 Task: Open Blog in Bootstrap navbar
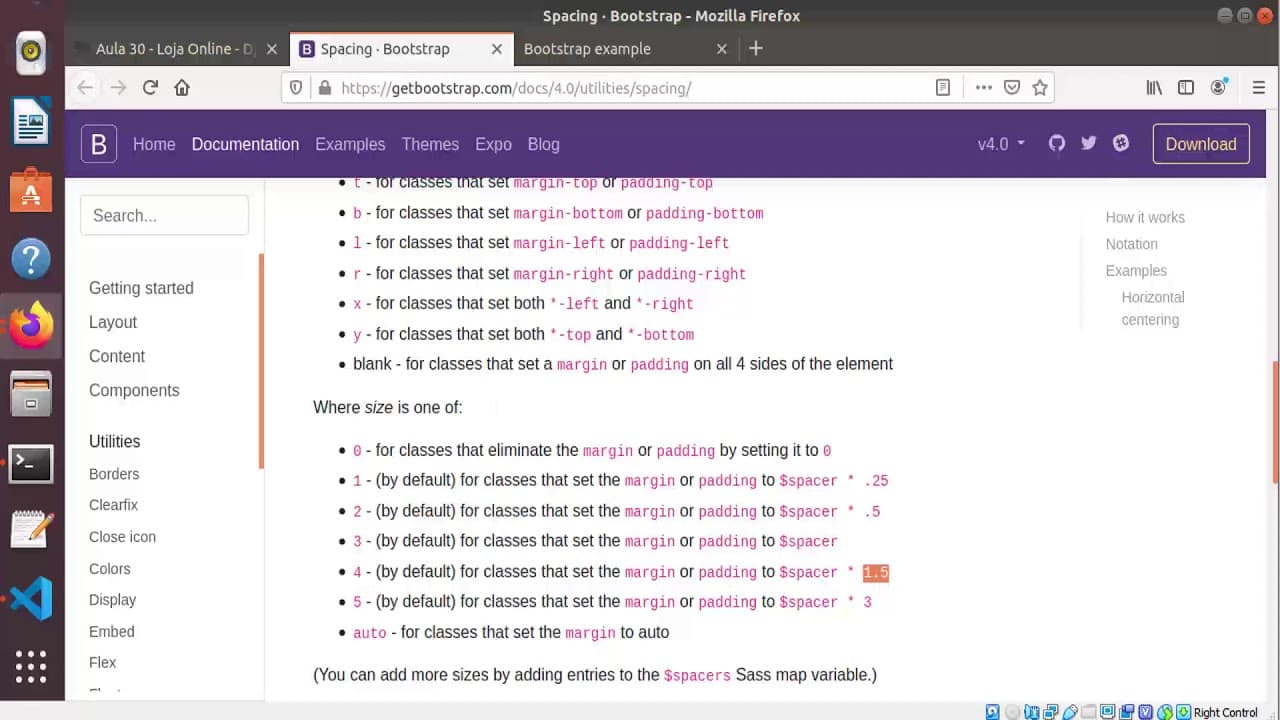pyautogui.click(x=544, y=144)
